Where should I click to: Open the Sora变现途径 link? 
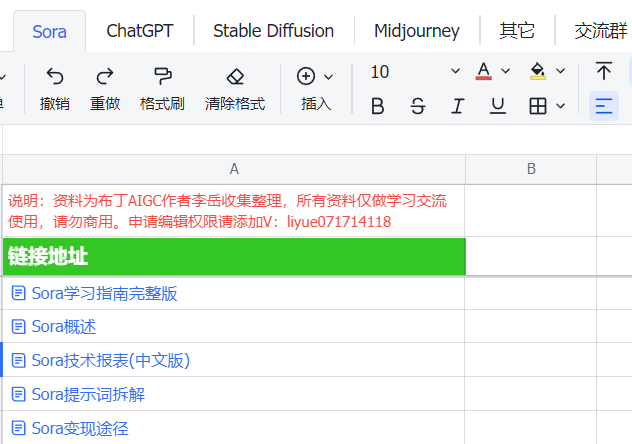pyautogui.click(x=80, y=428)
